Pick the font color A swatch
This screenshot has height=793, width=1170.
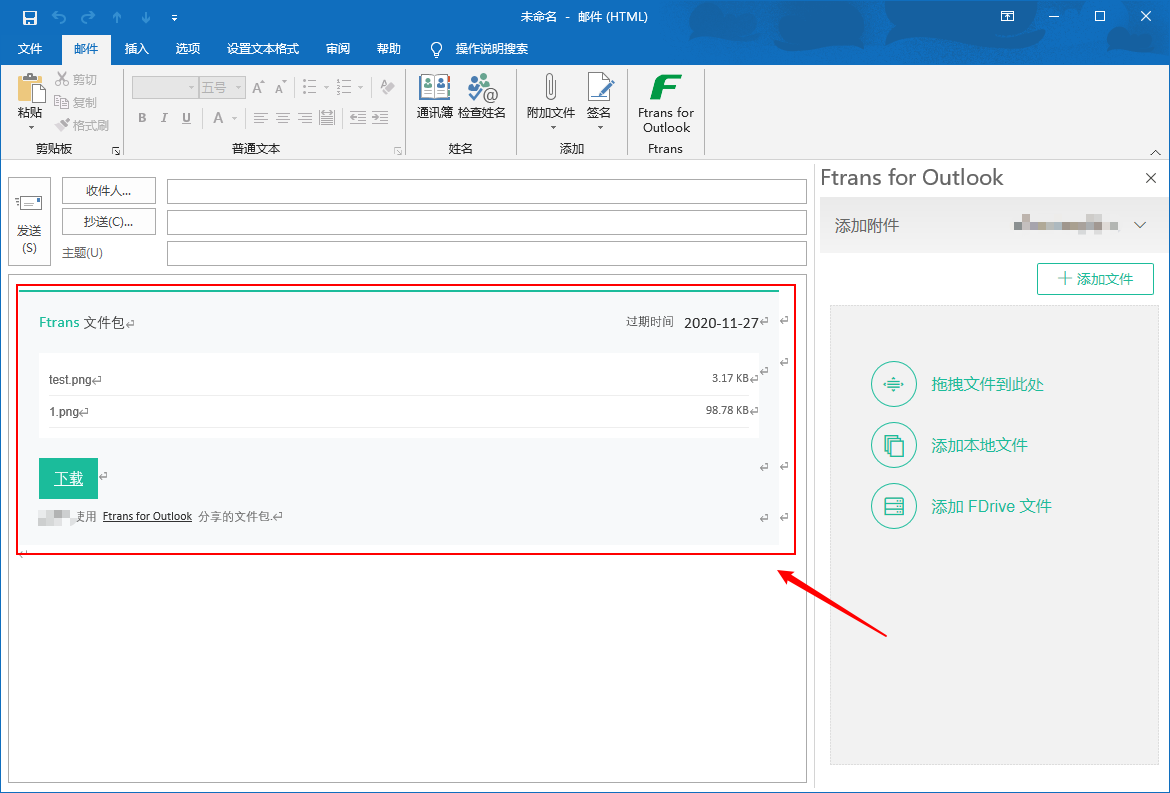[x=219, y=118]
